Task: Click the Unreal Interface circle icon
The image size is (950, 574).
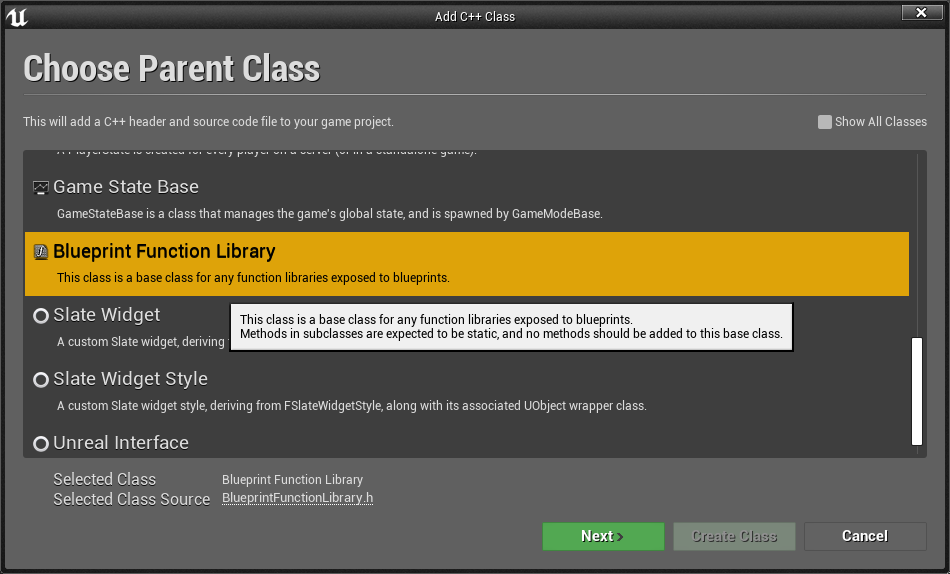Action: 41,444
